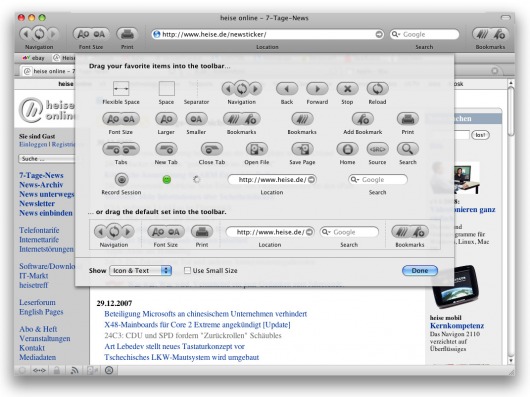This screenshot has height=397, width=530.
Task: Click the Search magnifier icon in sheet
Action: (408, 149)
